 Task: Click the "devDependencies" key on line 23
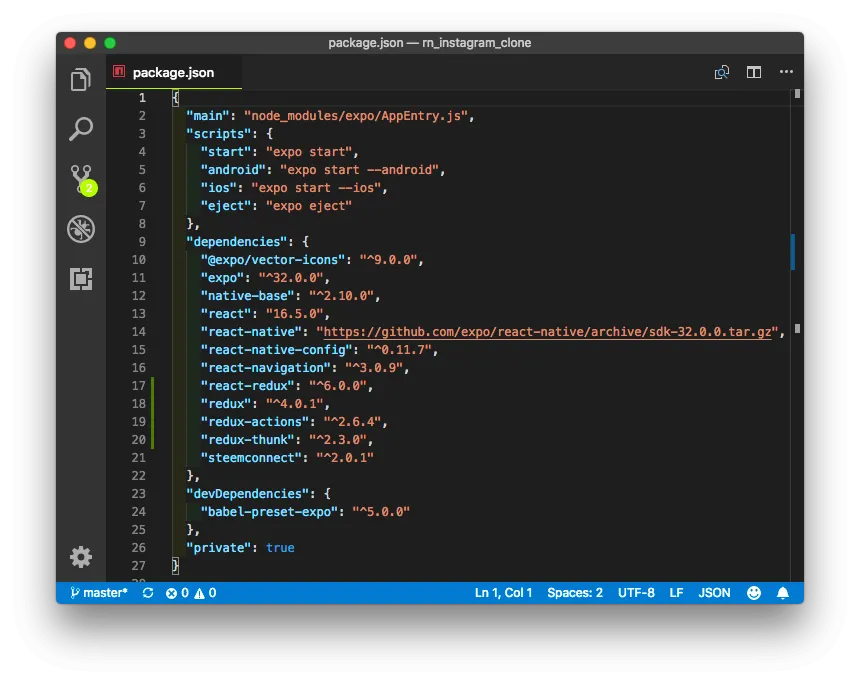point(247,494)
